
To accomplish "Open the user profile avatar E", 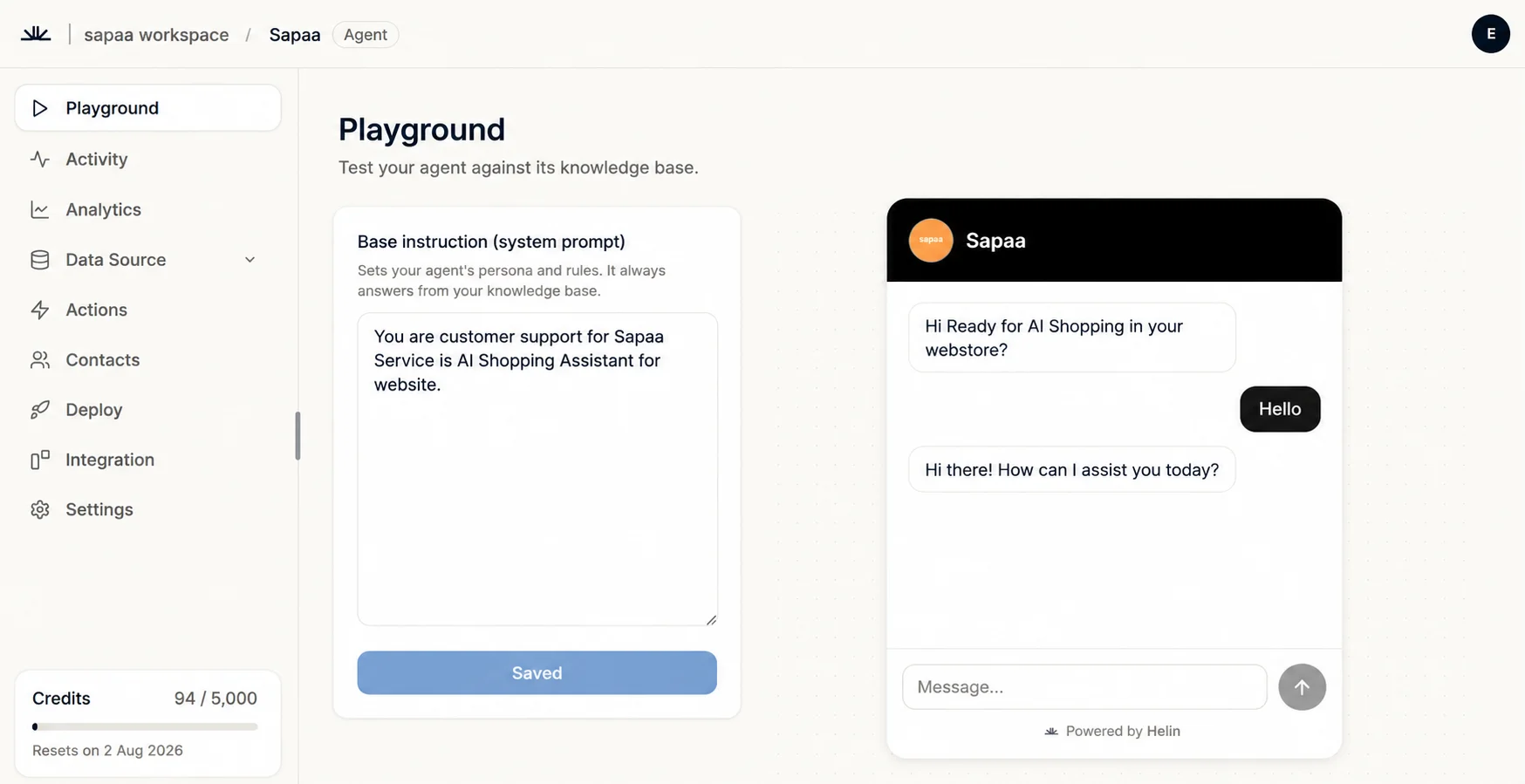I will (1490, 34).
